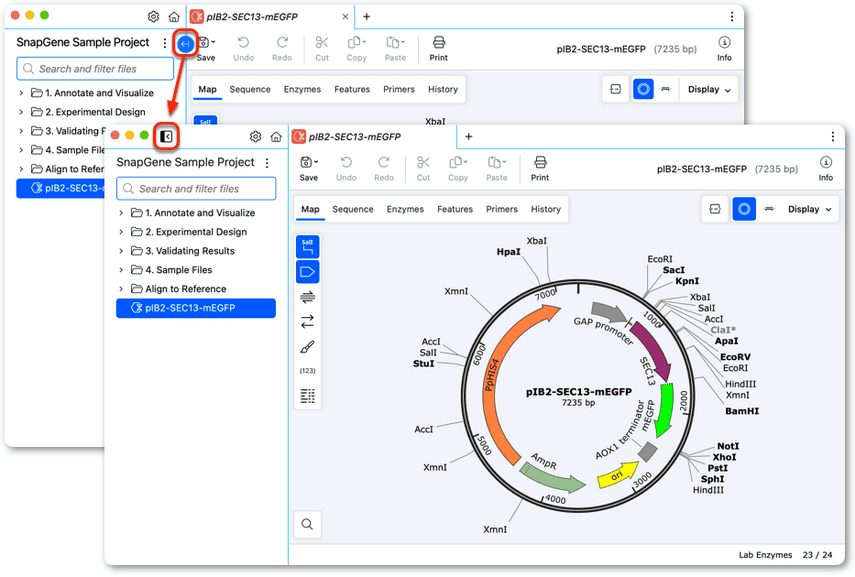Toggle features display arrow button in side toolbar
The width and height of the screenshot is (855, 577).
point(308,272)
